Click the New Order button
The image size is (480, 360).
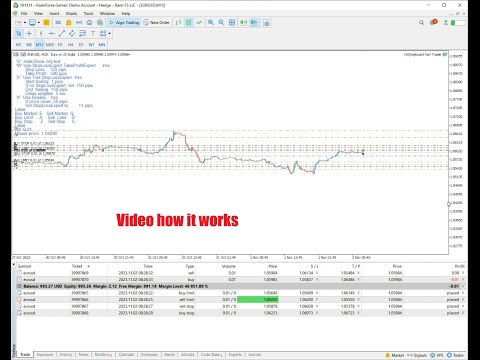(156, 23)
